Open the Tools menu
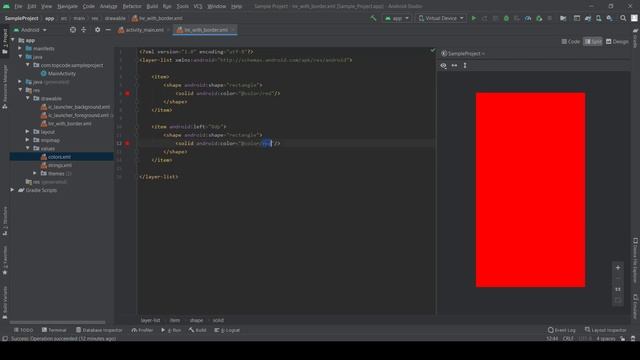 click(182, 7)
